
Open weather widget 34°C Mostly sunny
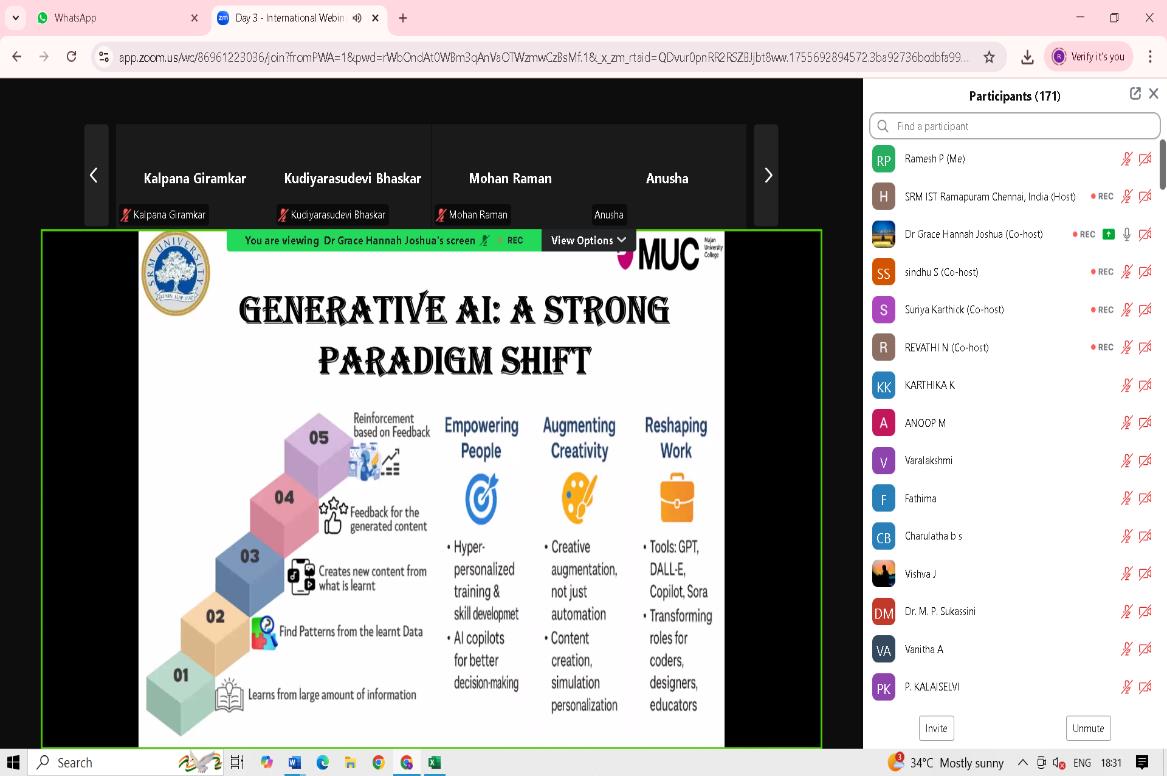(x=946, y=763)
